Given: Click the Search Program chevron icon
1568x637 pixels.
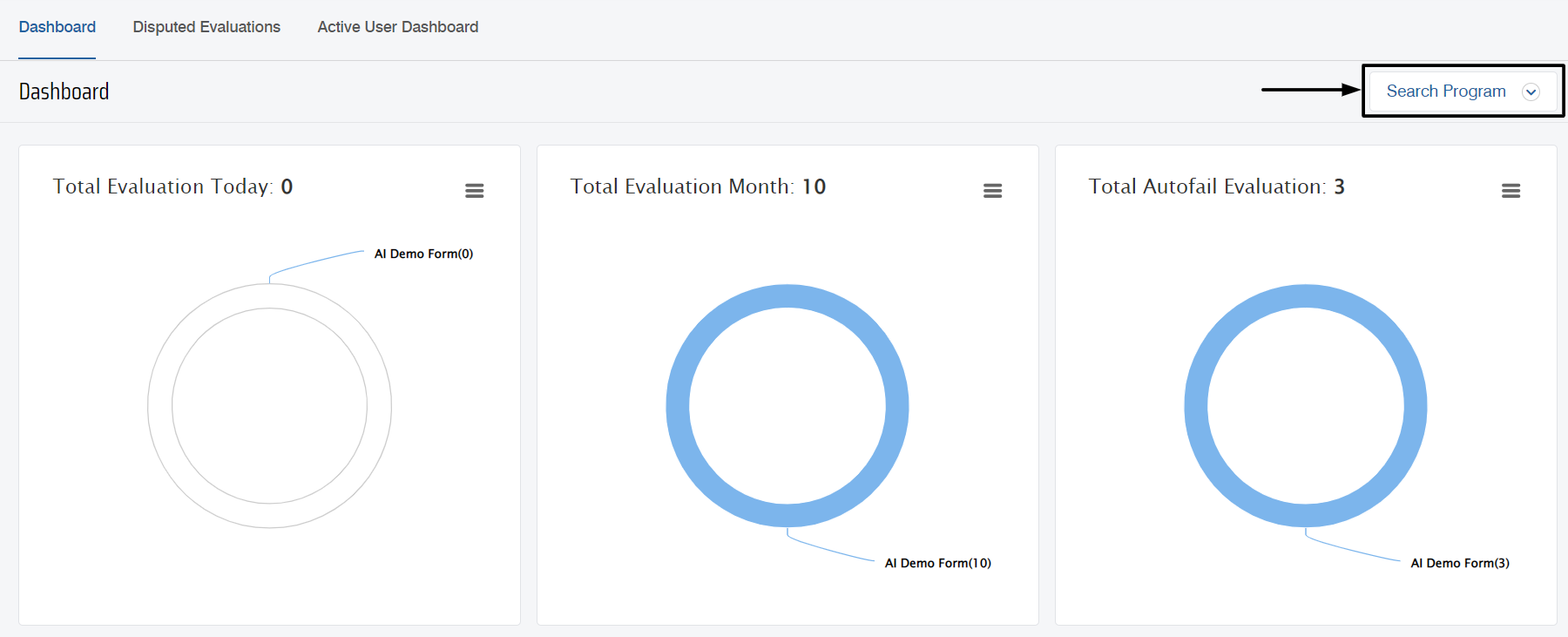Looking at the screenshot, I should click(x=1531, y=91).
